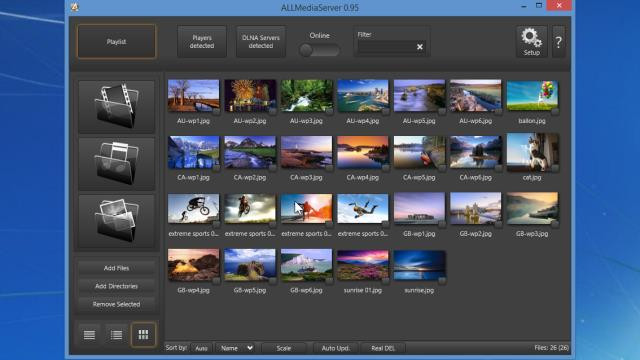Click Add Files button
This screenshot has height=360, width=640.
[x=116, y=268]
